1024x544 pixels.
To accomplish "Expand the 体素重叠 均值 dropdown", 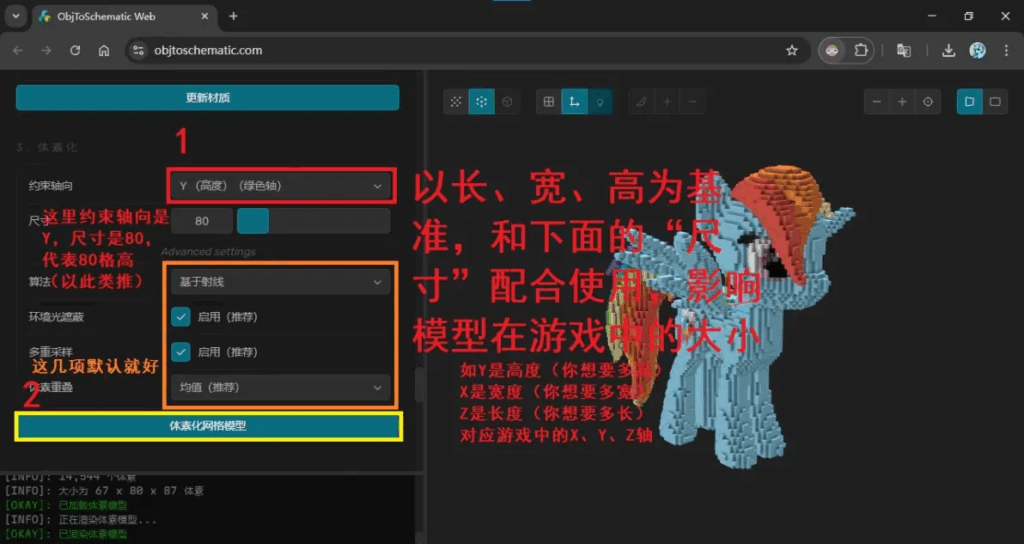I will pyautogui.click(x=281, y=387).
